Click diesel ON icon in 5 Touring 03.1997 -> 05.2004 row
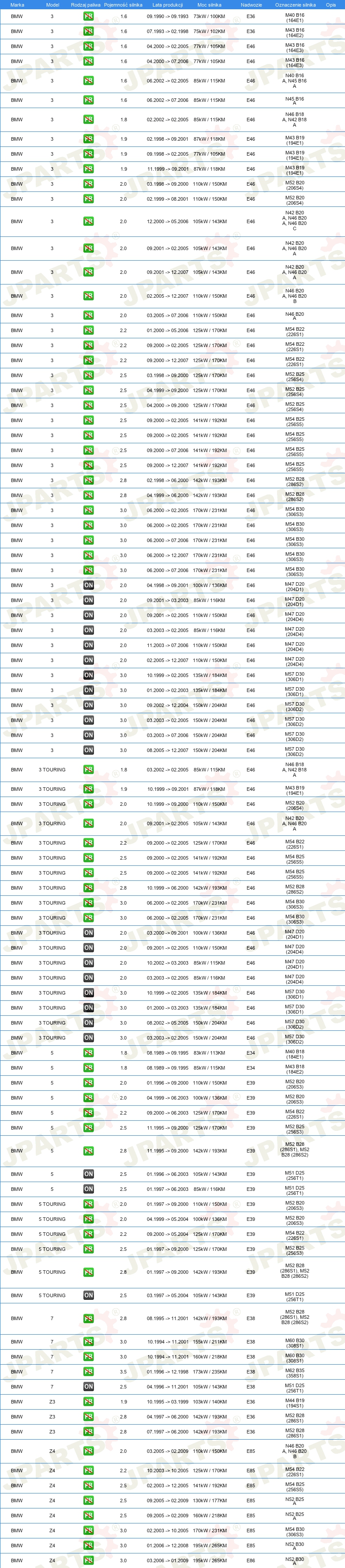 [x=88, y=1295]
